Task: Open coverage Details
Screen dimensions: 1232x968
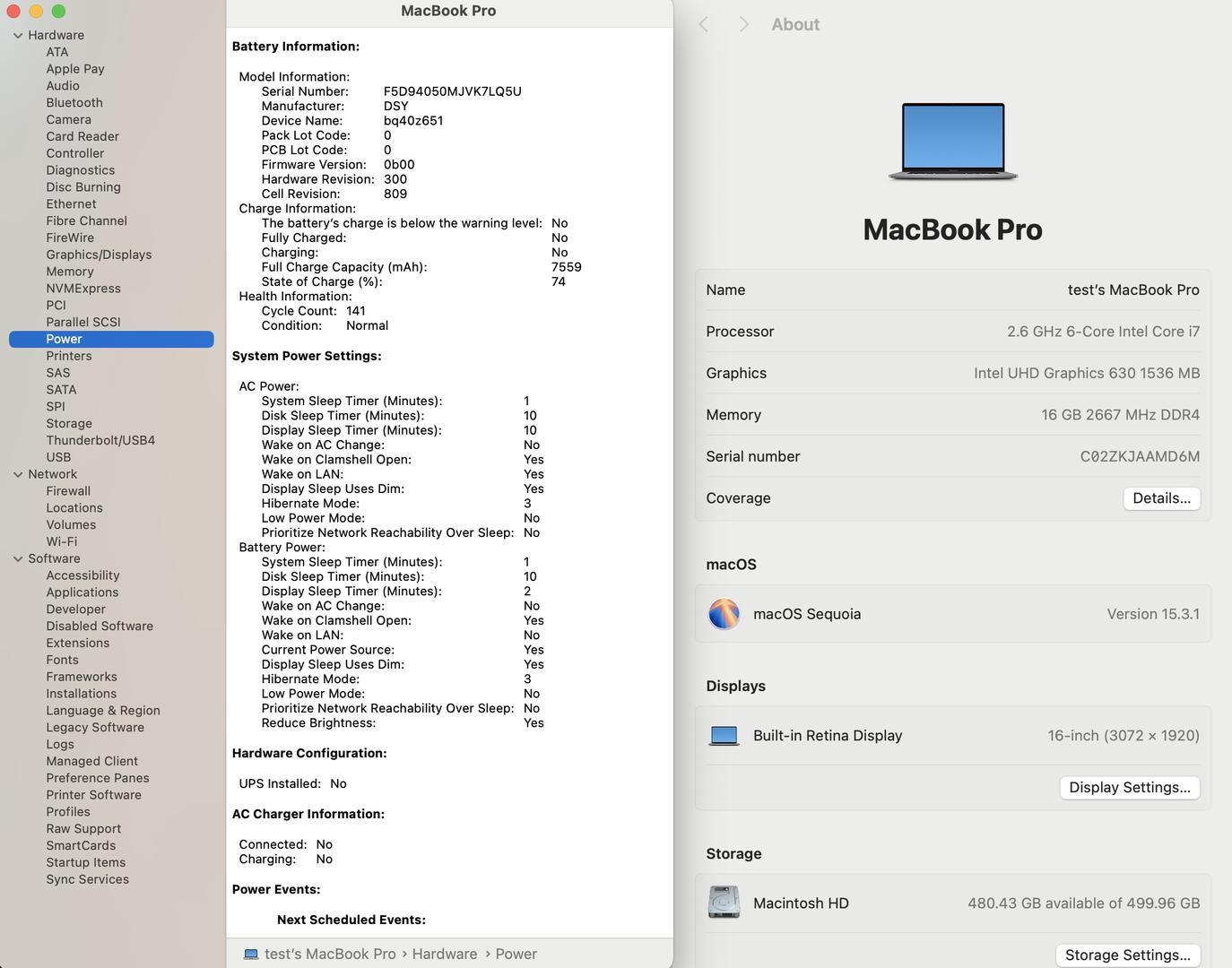Action: (x=1161, y=498)
